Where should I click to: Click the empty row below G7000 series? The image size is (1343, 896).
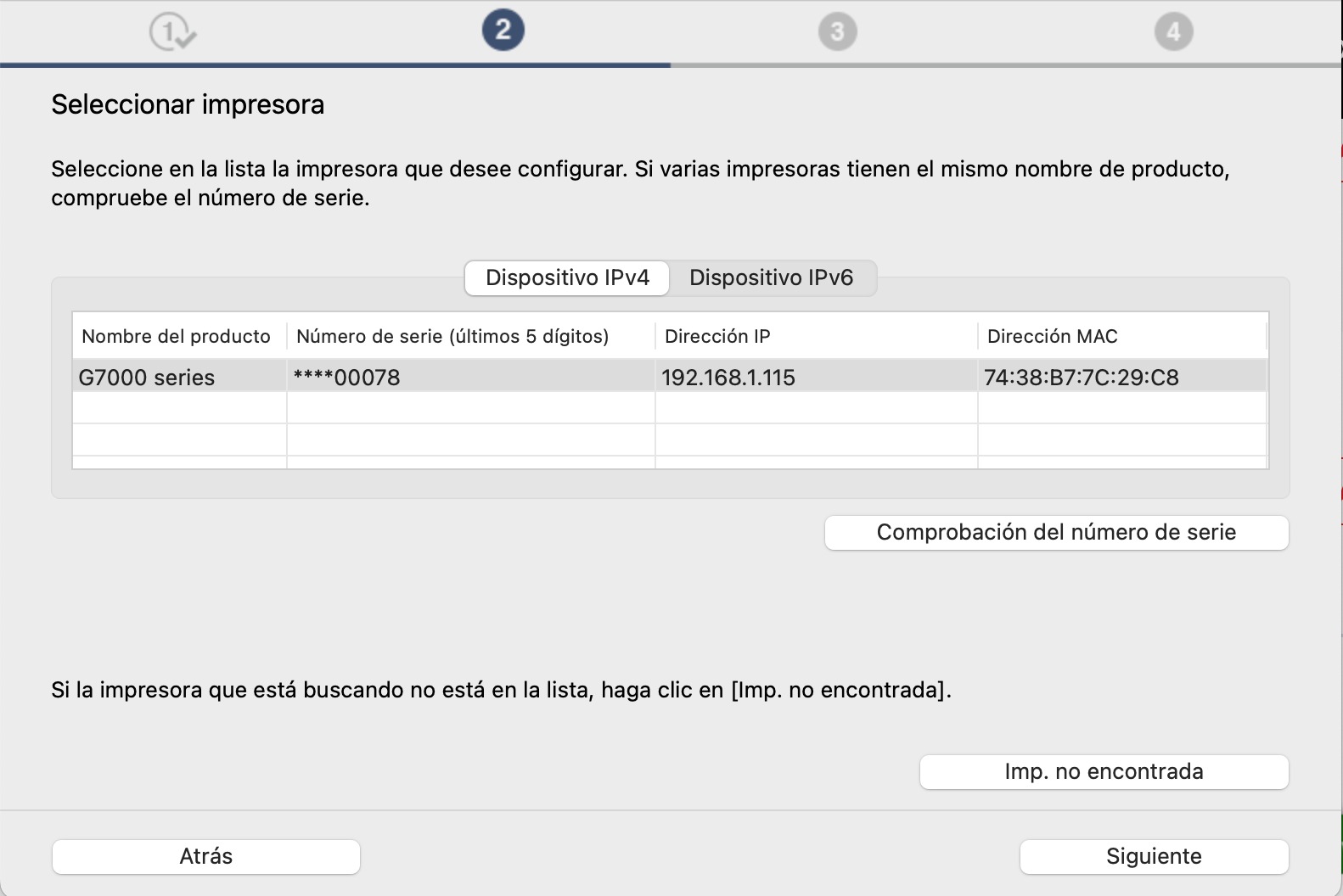(180, 408)
